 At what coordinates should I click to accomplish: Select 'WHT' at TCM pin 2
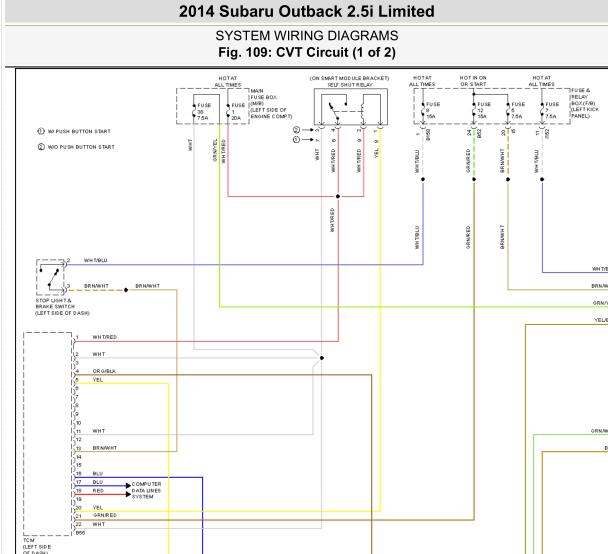click(x=98, y=354)
